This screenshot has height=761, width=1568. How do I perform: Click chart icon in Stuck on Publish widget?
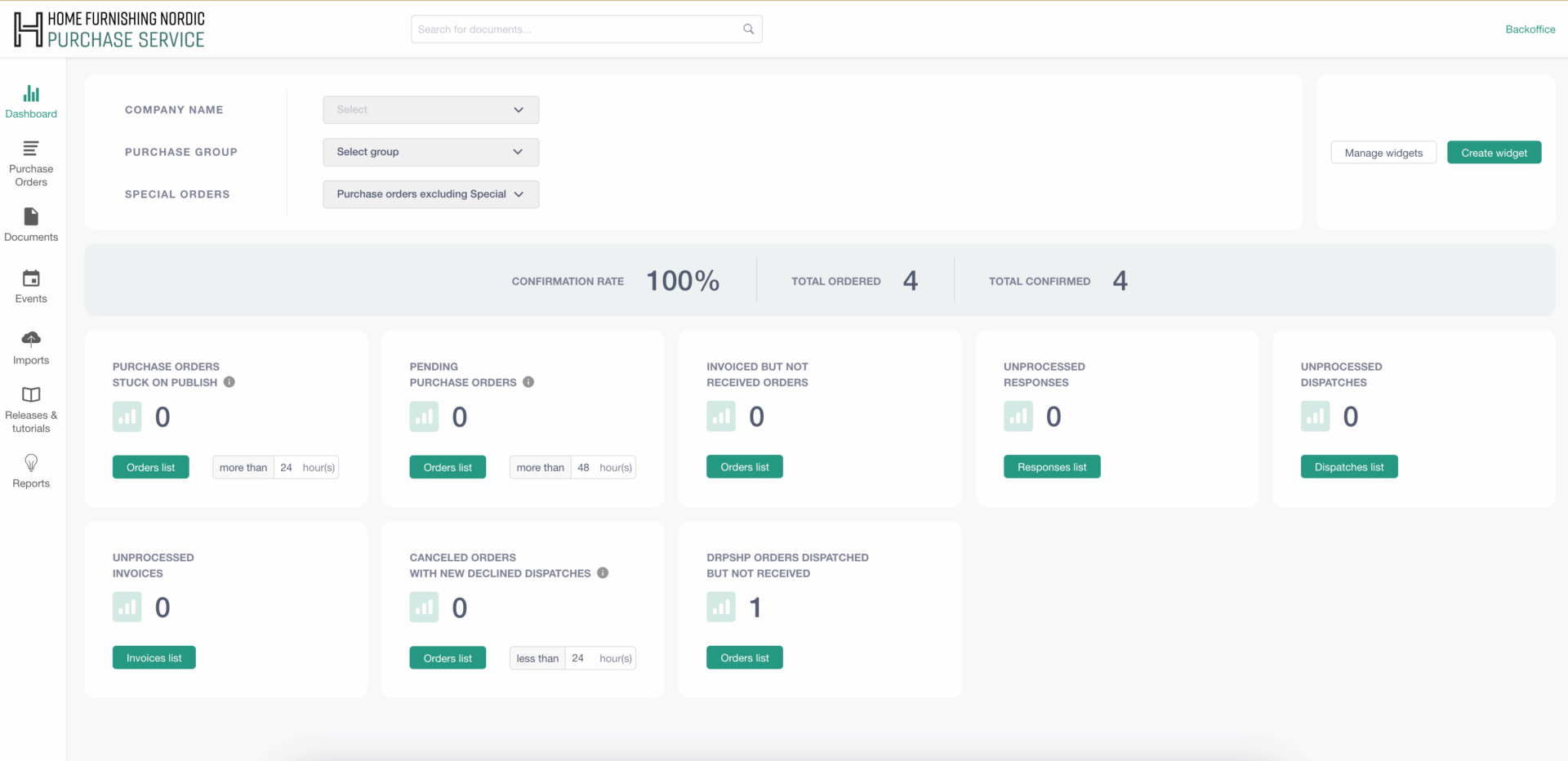pos(127,417)
